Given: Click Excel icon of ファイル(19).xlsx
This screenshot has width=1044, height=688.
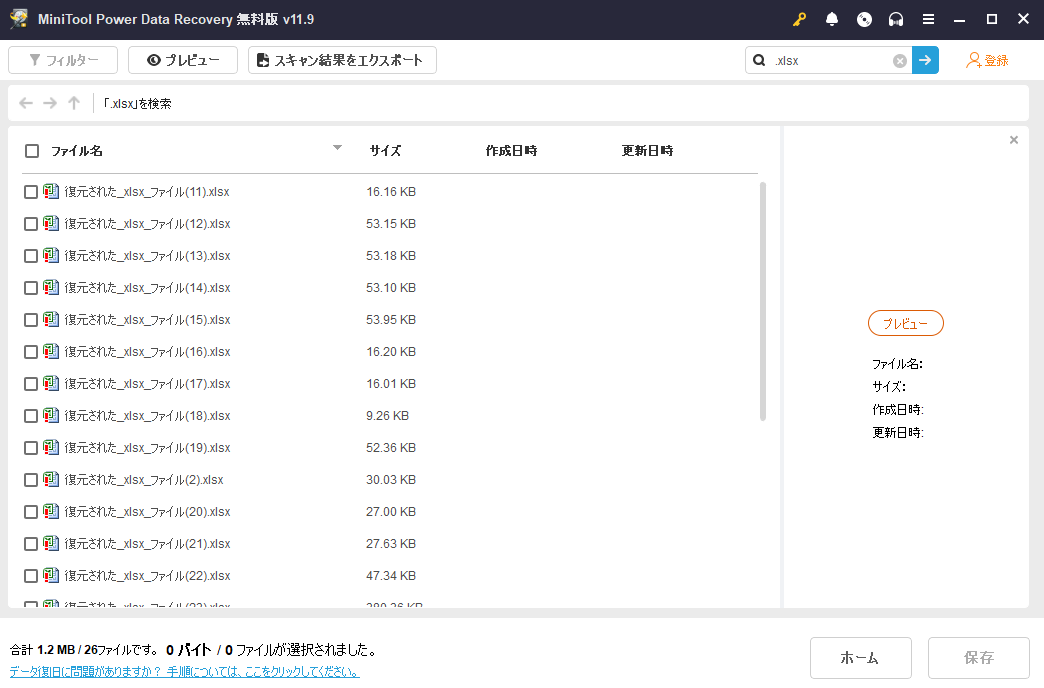Looking at the screenshot, I should coord(51,448).
